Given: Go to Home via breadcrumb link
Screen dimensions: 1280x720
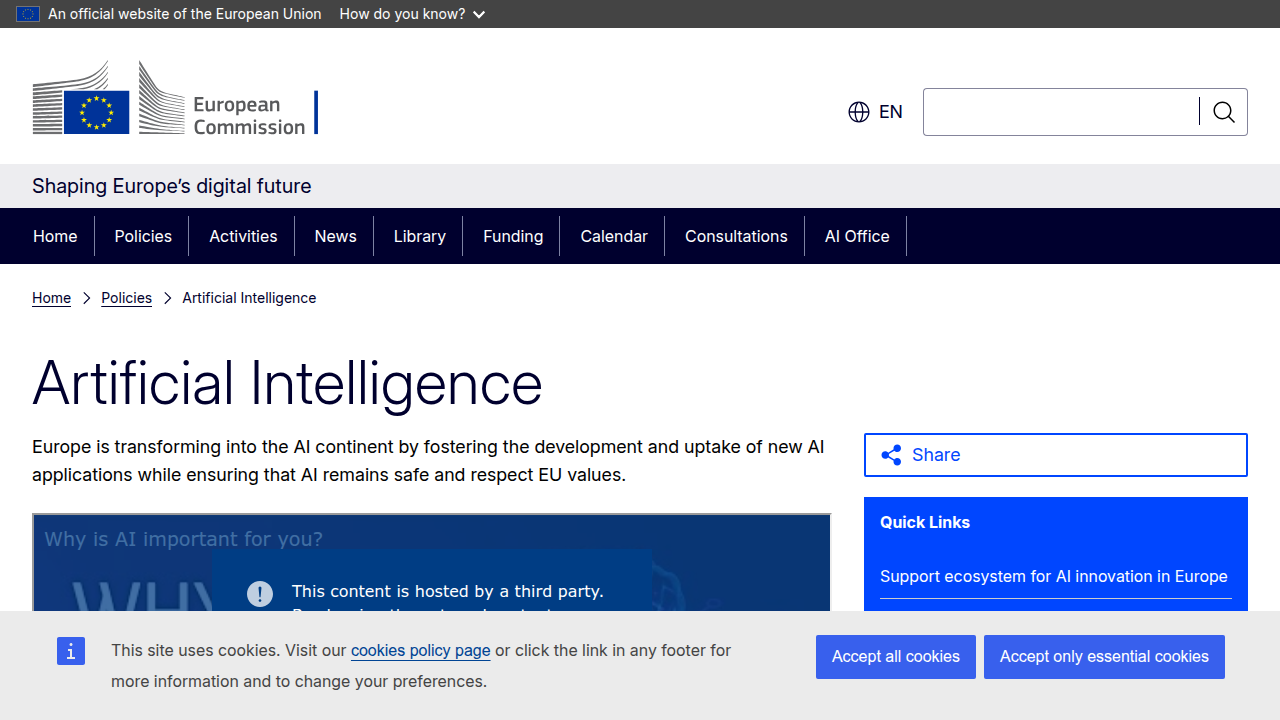Looking at the screenshot, I should (51, 298).
